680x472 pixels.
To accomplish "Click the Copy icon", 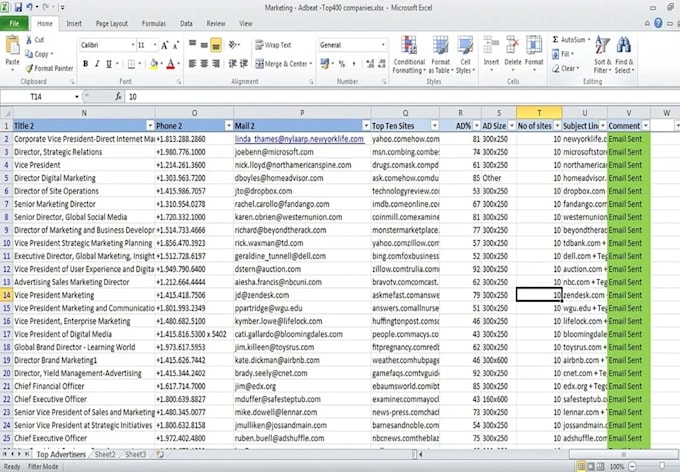I will click(29, 54).
